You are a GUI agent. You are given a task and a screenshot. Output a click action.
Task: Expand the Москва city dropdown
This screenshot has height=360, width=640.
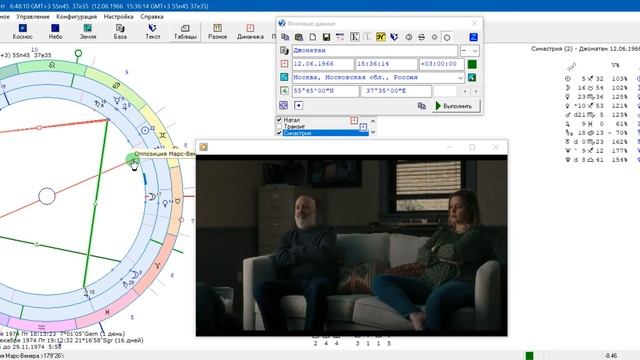click(x=460, y=77)
